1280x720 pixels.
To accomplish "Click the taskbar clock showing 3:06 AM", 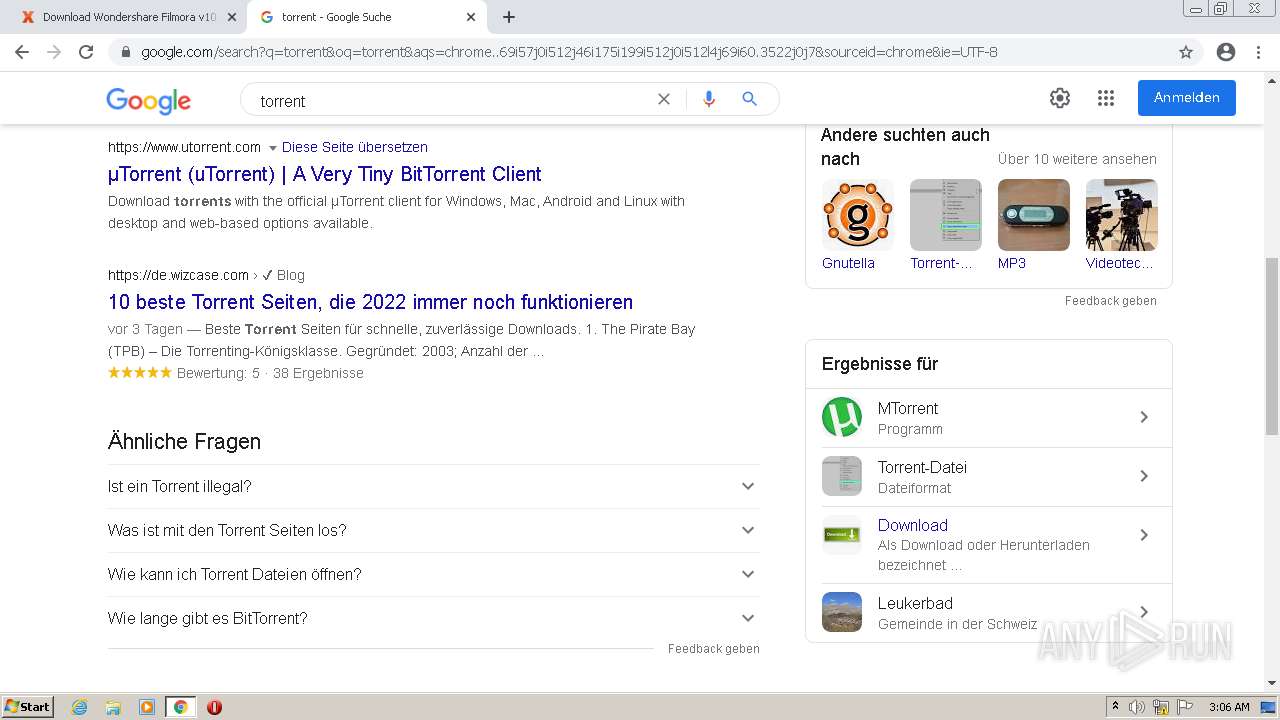I will point(1229,707).
